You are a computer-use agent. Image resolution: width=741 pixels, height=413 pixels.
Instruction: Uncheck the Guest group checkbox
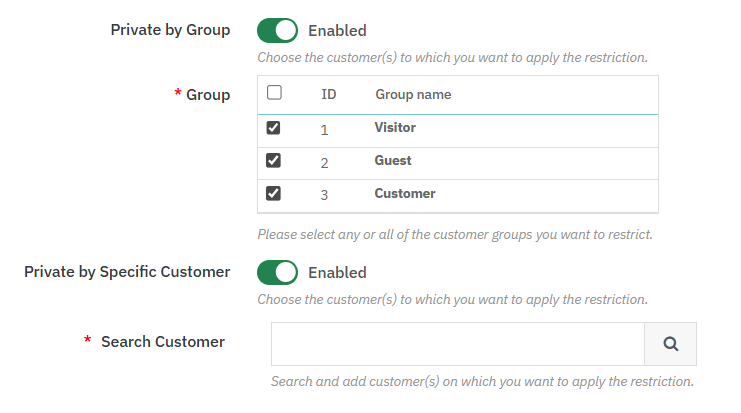pyautogui.click(x=273, y=161)
